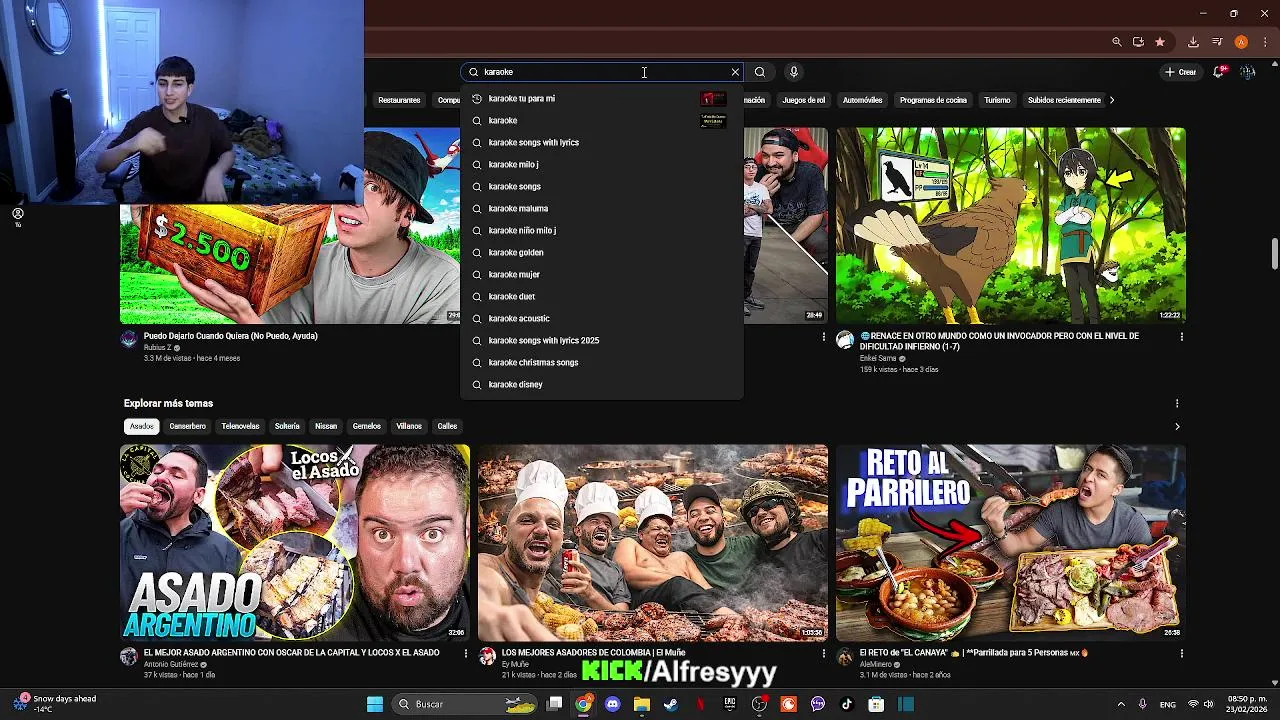The image size is (1280, 720).
Task: Open TikTok from the taskbar
Action: tap(847, 704)
